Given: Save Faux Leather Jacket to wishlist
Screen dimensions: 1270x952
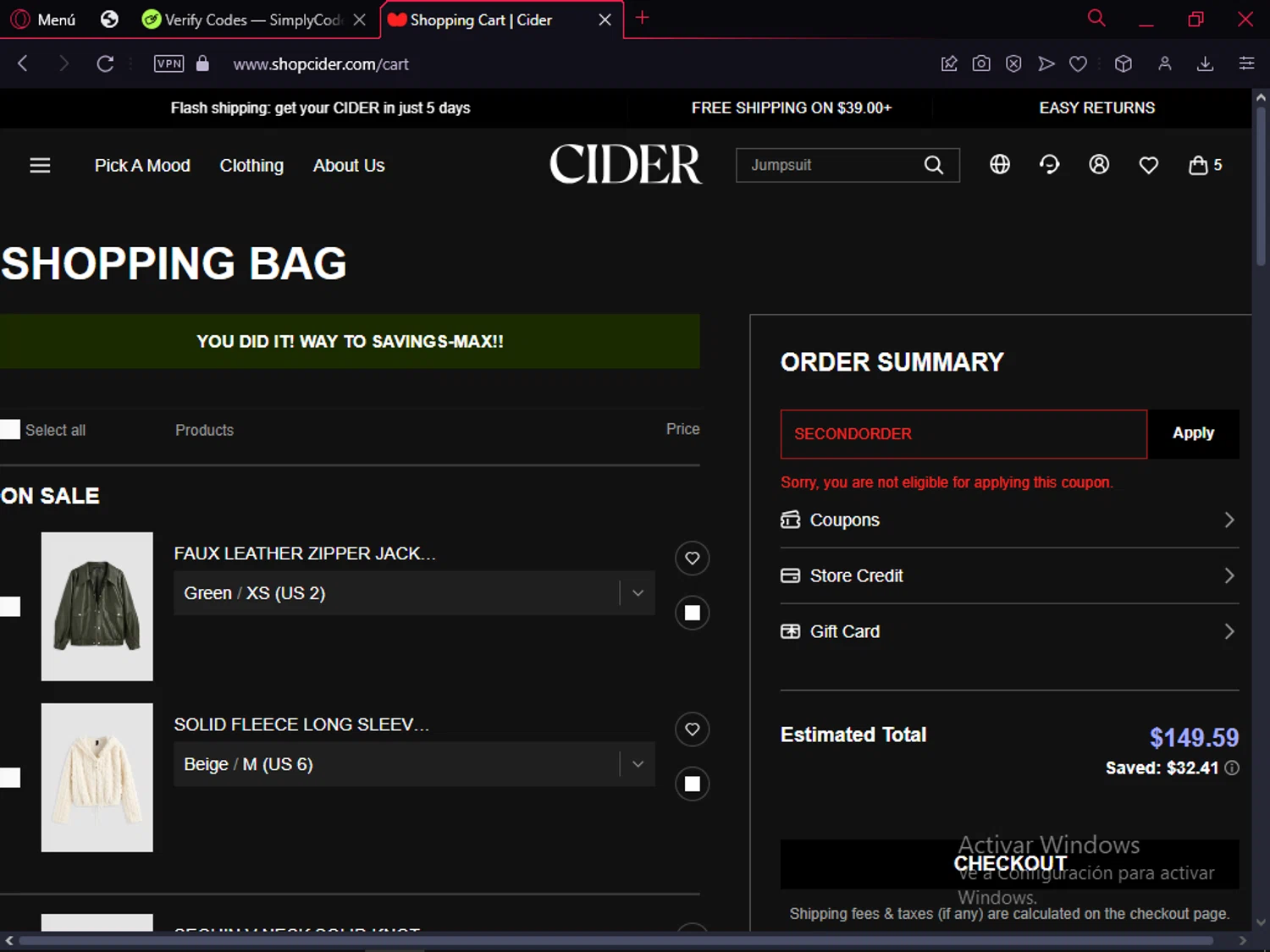Looking at the screenshot, I should click(692, 558).
